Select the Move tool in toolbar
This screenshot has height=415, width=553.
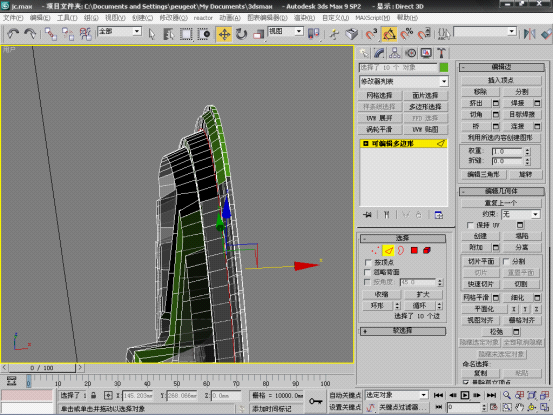point(224,35)
